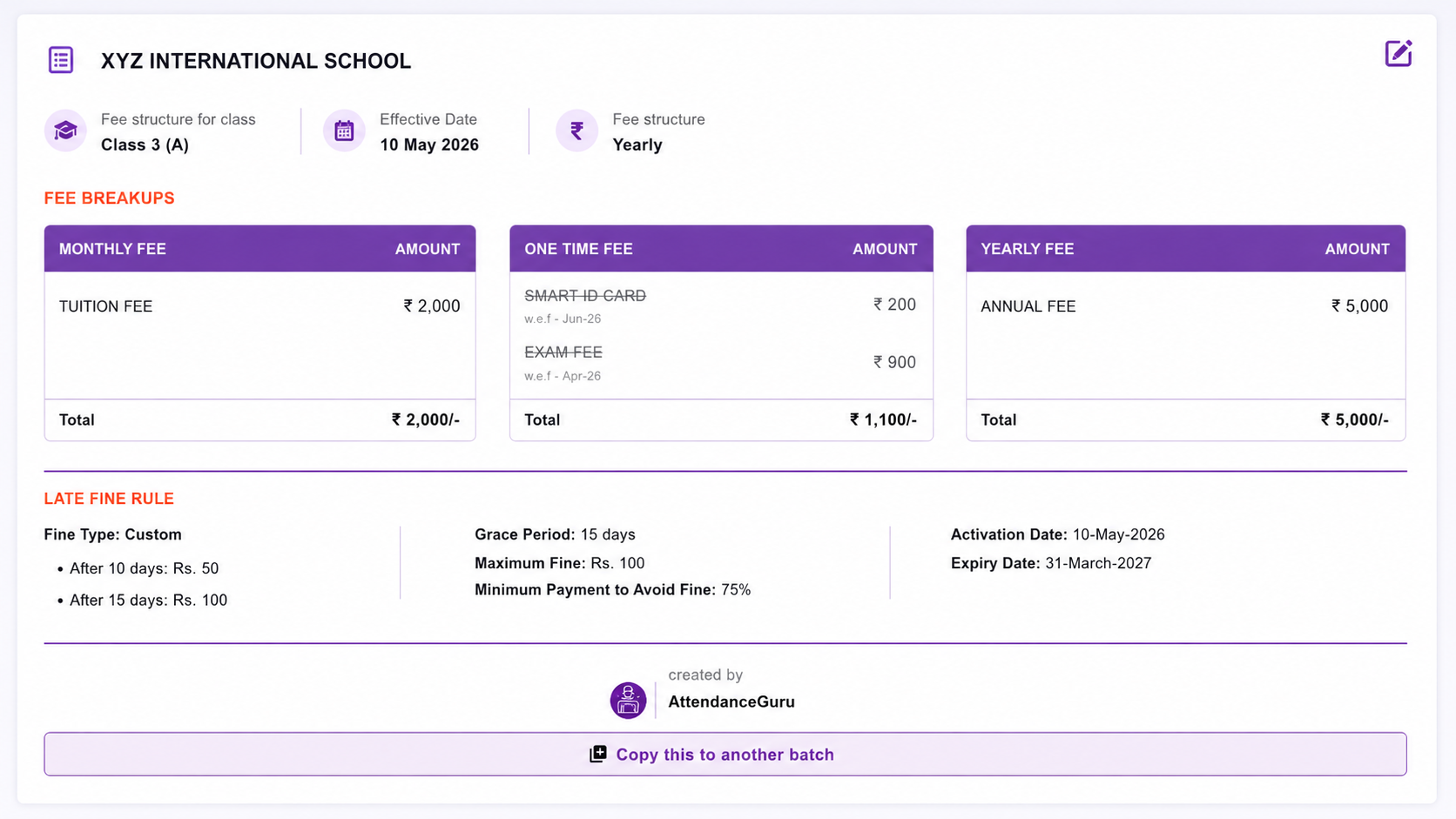Select the 10 May 2026 date

pyautogui.click(x=429, y=144)
